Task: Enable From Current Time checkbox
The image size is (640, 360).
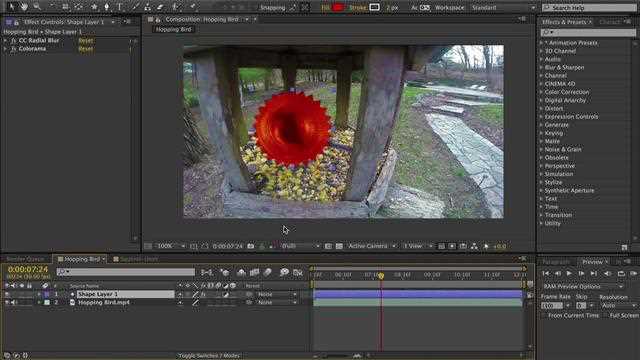Action: pos(544,316)
